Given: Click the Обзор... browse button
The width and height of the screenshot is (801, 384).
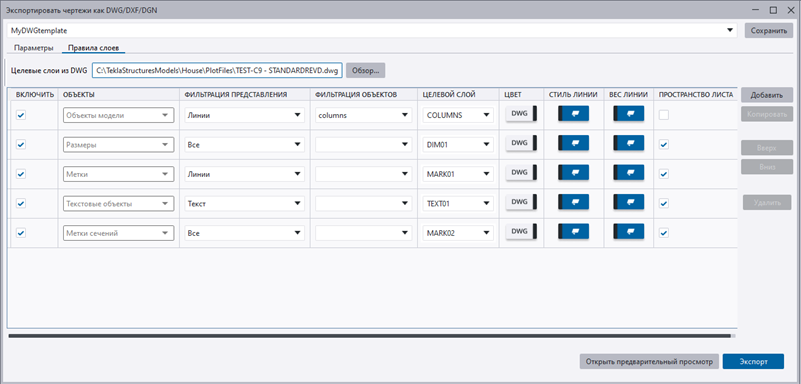Looking at the screenshot, I should [366, 70].
